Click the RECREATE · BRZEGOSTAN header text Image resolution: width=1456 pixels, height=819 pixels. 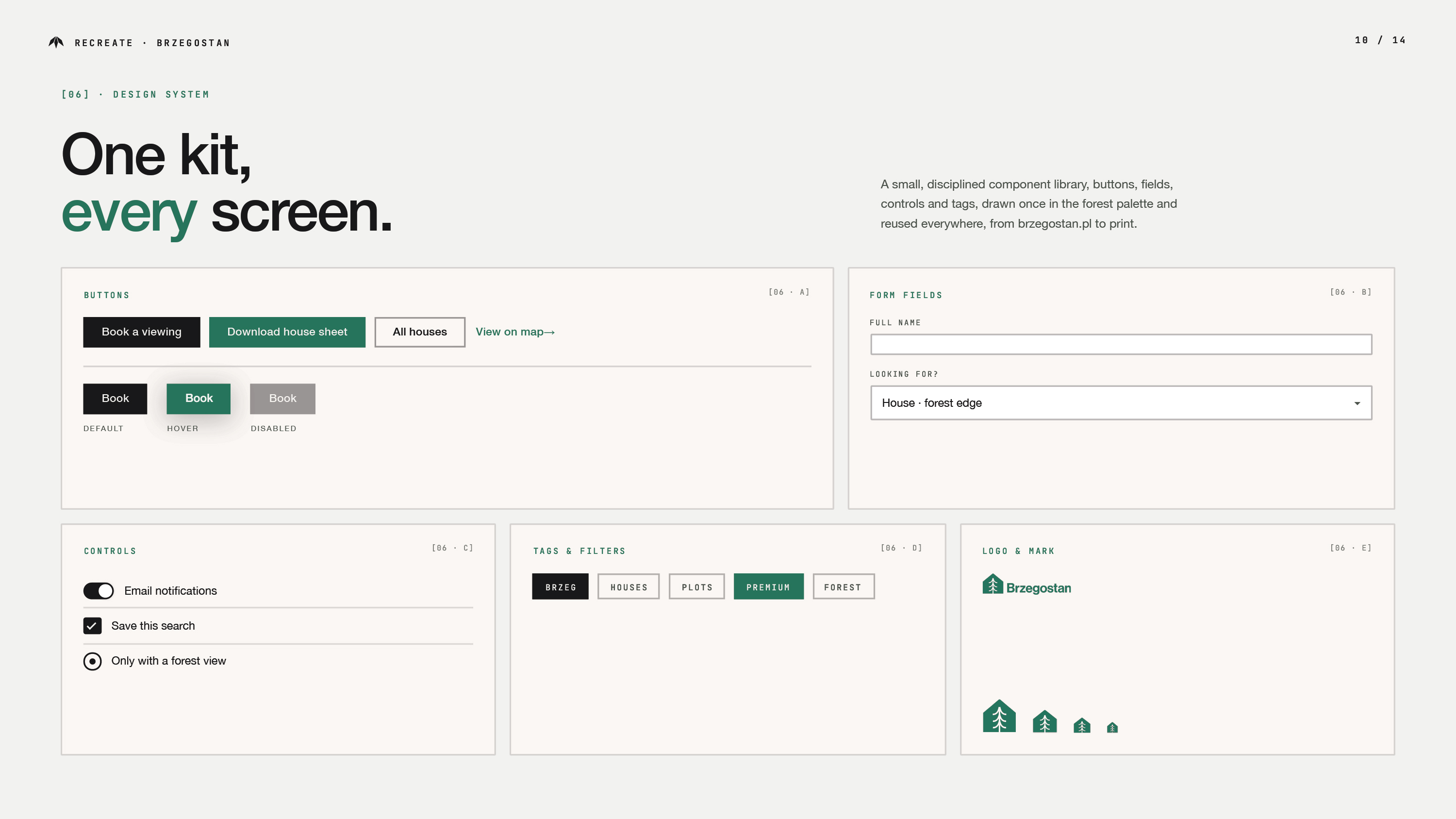(152, 43)
